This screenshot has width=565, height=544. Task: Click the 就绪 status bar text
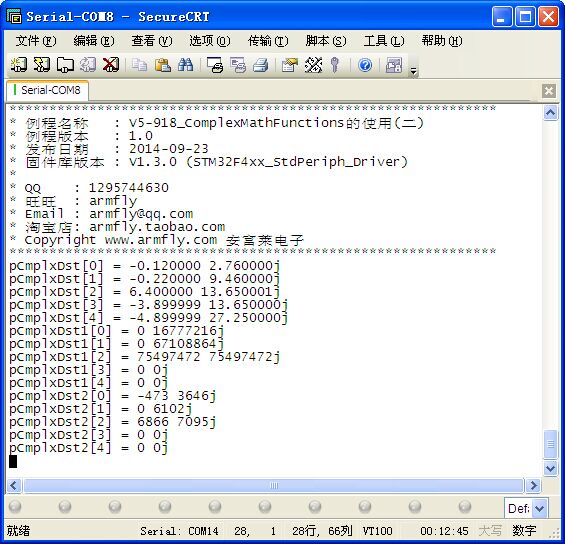point(18,531)
